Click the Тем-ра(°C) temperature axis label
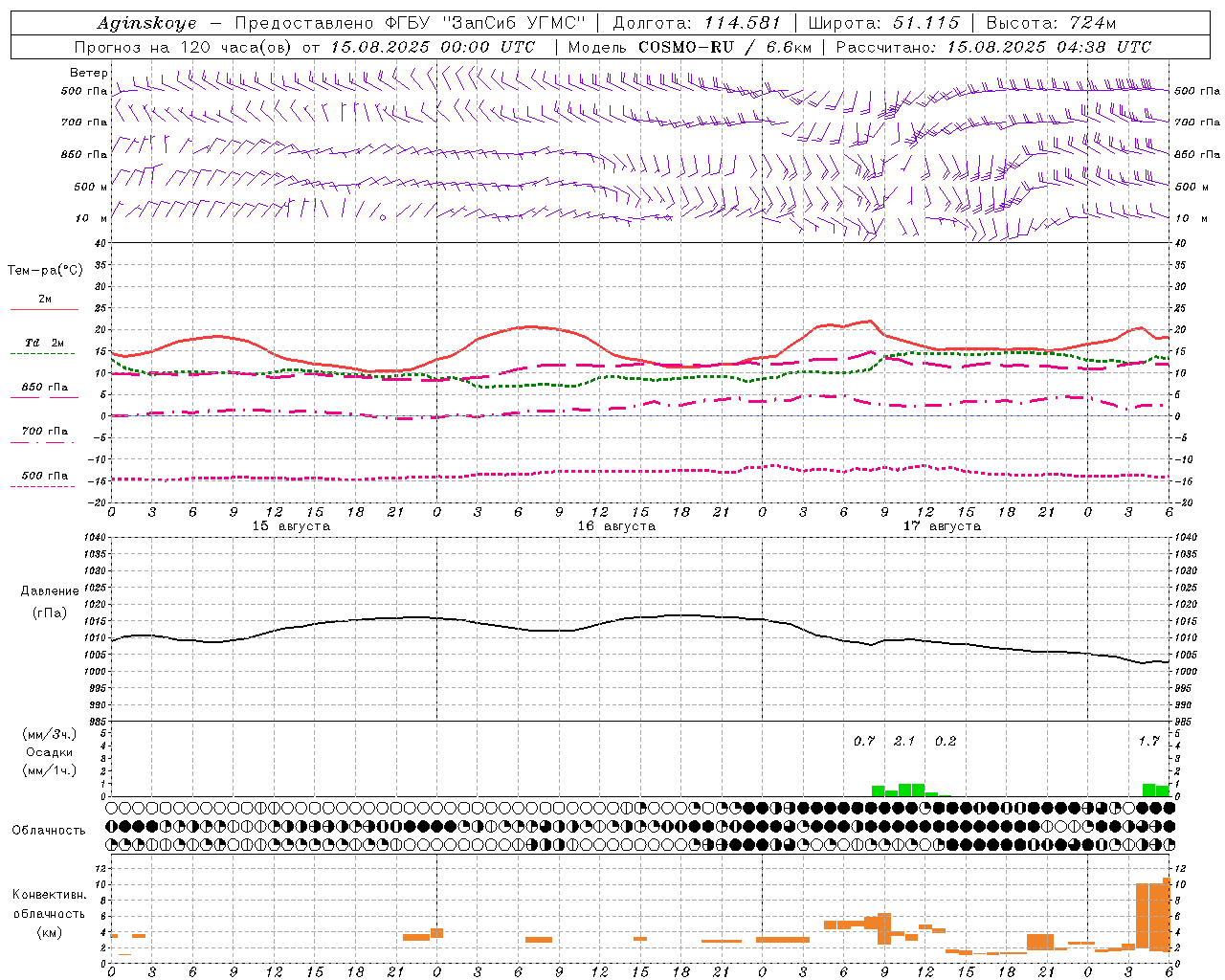Screen dimensions: 1225x980 (45, 271)
